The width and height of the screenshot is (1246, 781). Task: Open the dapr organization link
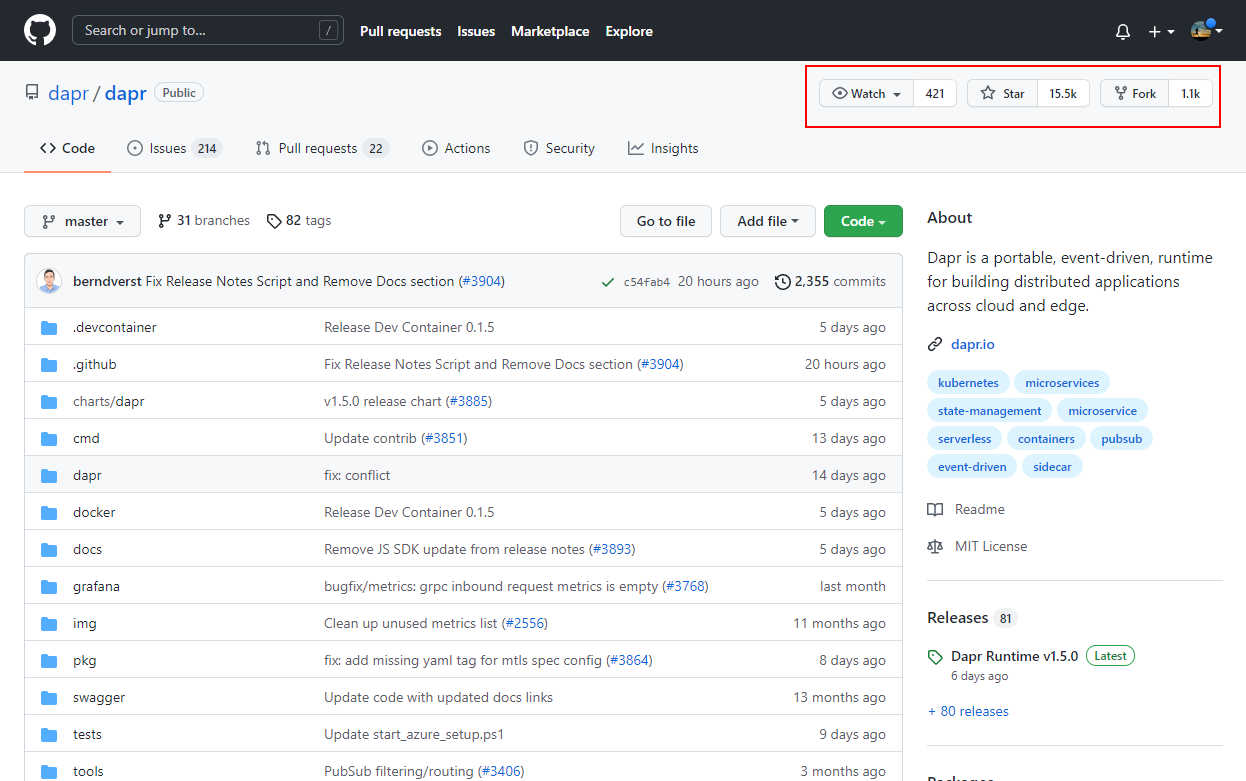(x=68, y=93)
